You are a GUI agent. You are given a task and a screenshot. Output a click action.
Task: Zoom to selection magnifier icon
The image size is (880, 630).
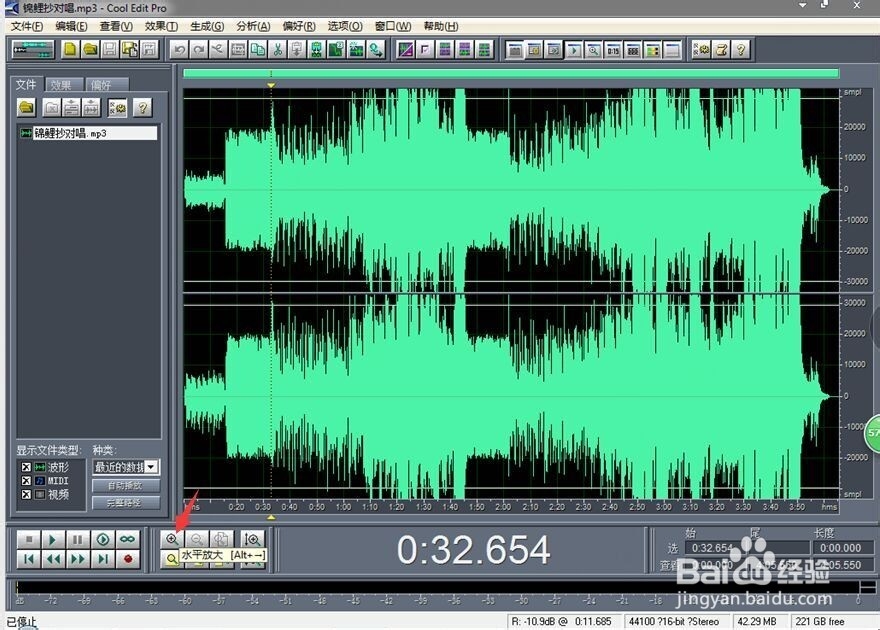click(170, 559)
